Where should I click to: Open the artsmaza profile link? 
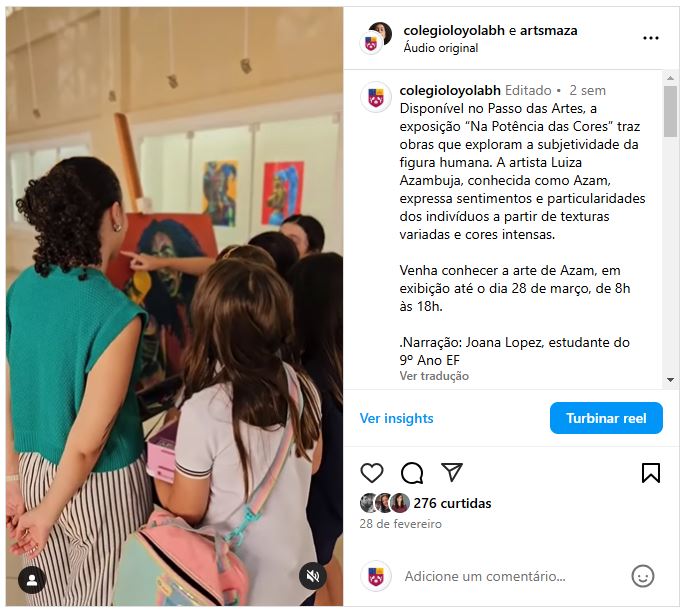(548, 31)
